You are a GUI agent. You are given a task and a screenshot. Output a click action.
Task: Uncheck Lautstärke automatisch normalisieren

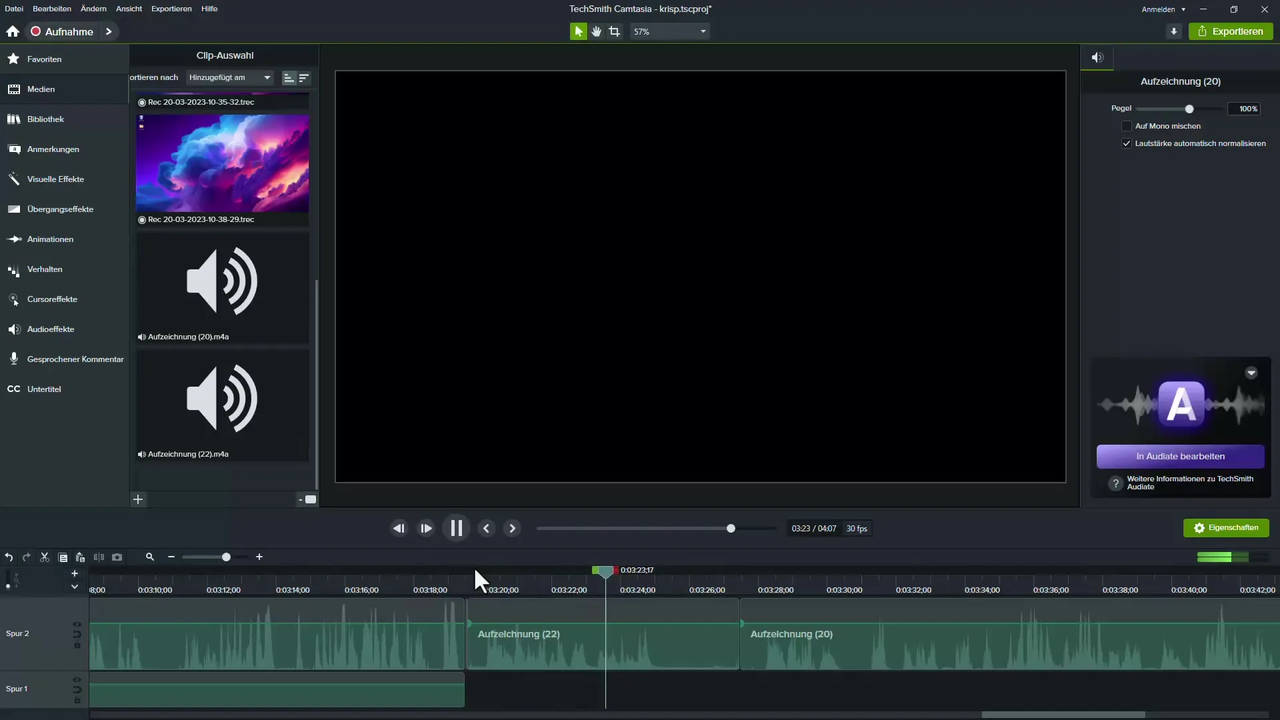coord(1127,143)
